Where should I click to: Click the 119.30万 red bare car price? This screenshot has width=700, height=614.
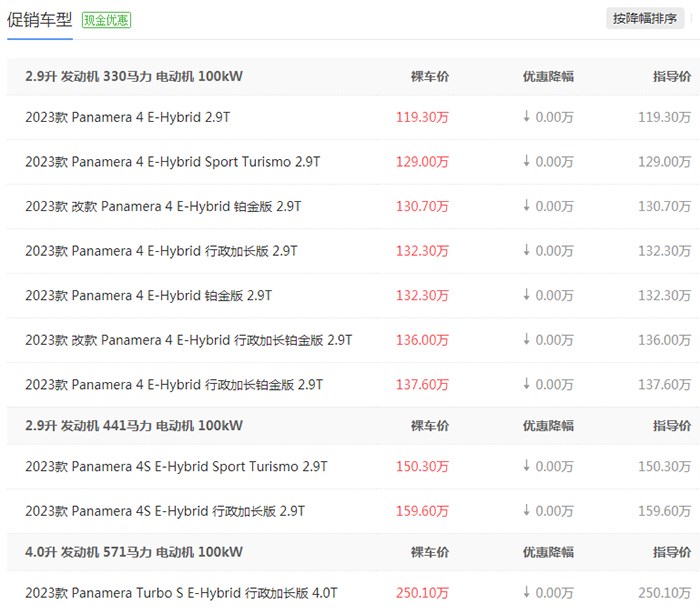(x=422, y=117)
